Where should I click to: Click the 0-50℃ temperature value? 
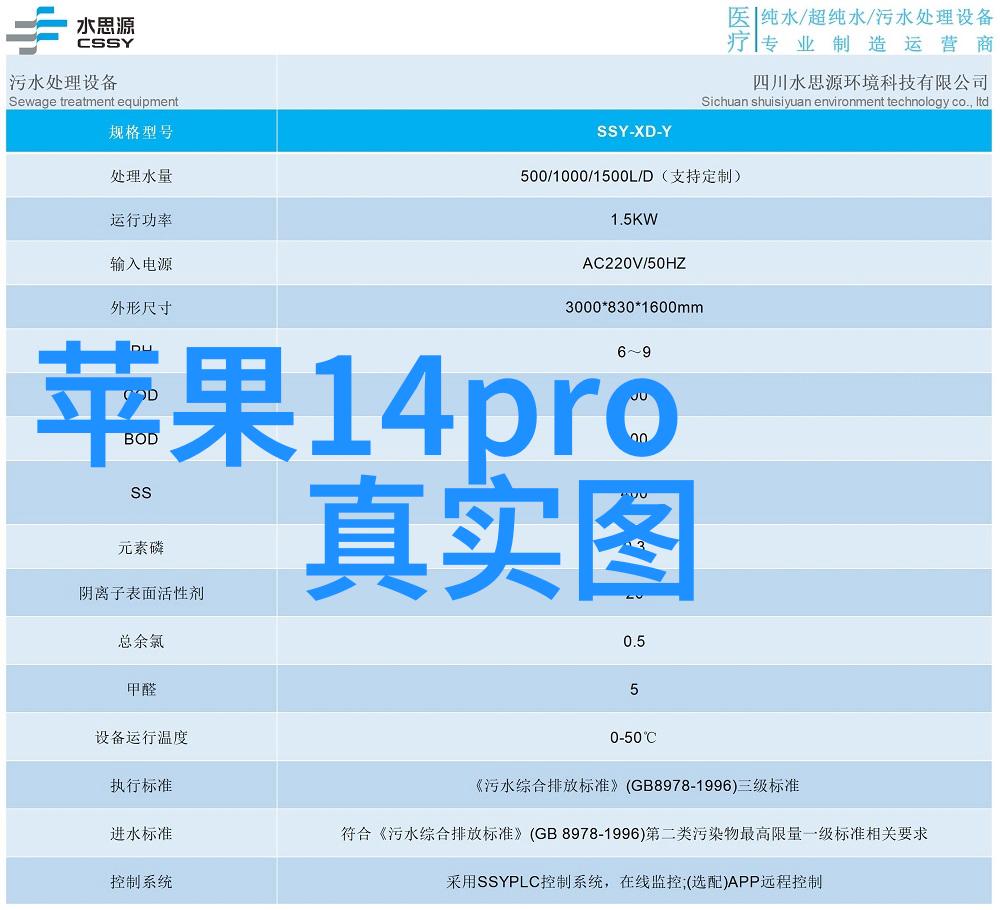633,737
